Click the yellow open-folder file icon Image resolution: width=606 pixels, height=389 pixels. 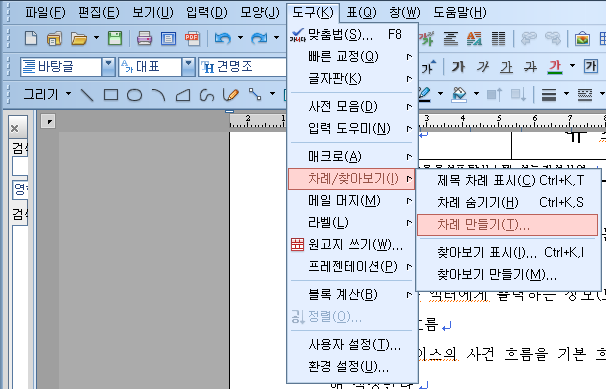pos(79,39)
